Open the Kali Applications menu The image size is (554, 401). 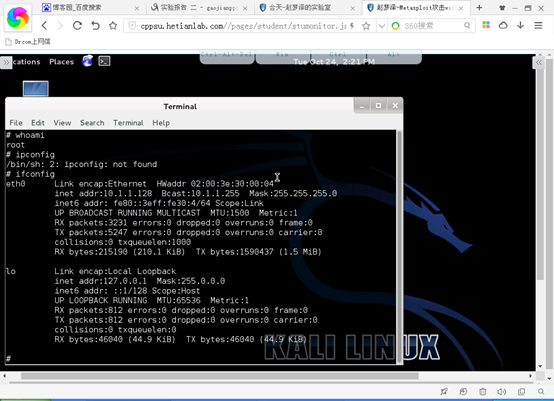[x=26, y=62]
